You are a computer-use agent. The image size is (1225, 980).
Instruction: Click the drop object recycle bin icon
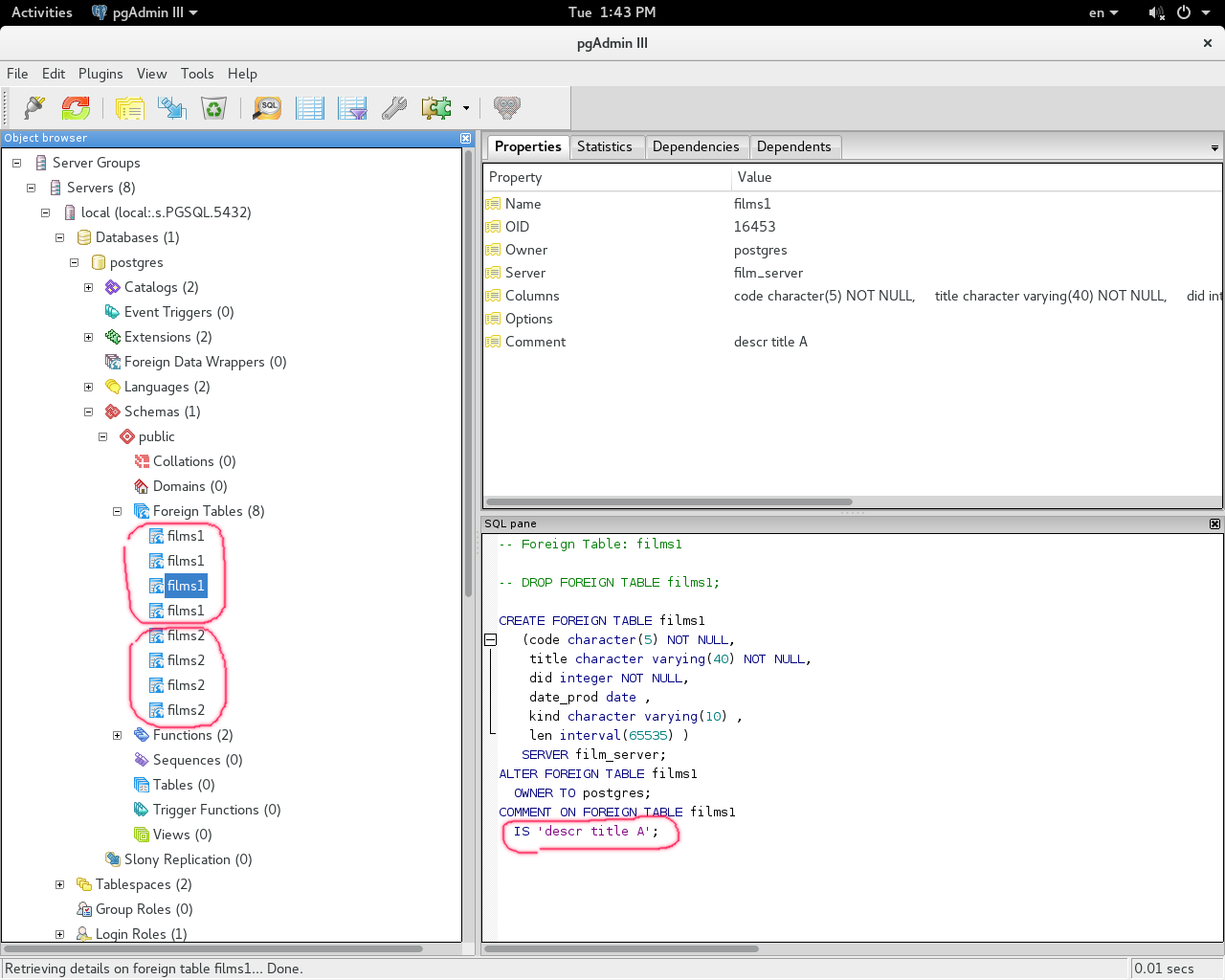213,108
